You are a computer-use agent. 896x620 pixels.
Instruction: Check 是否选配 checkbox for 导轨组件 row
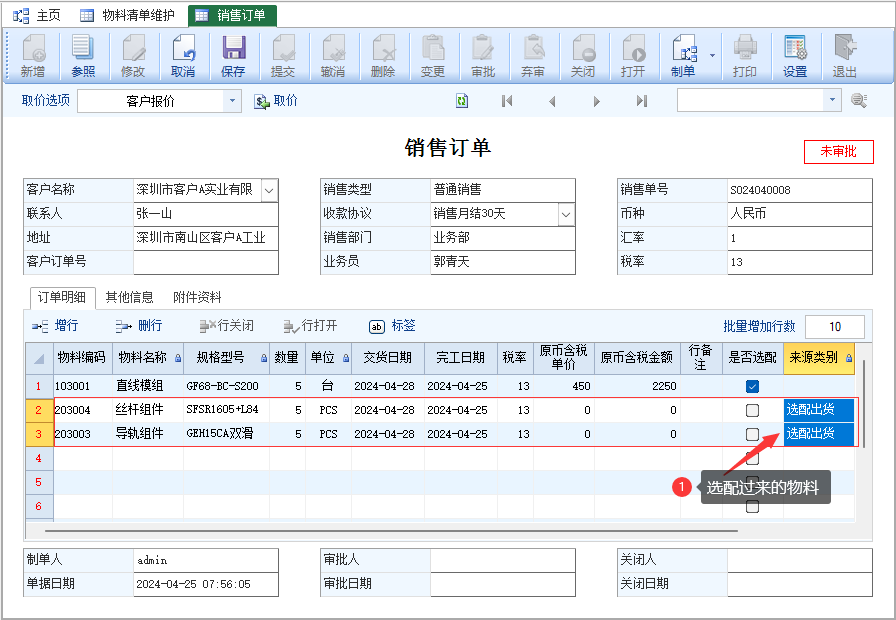point(753,434)
